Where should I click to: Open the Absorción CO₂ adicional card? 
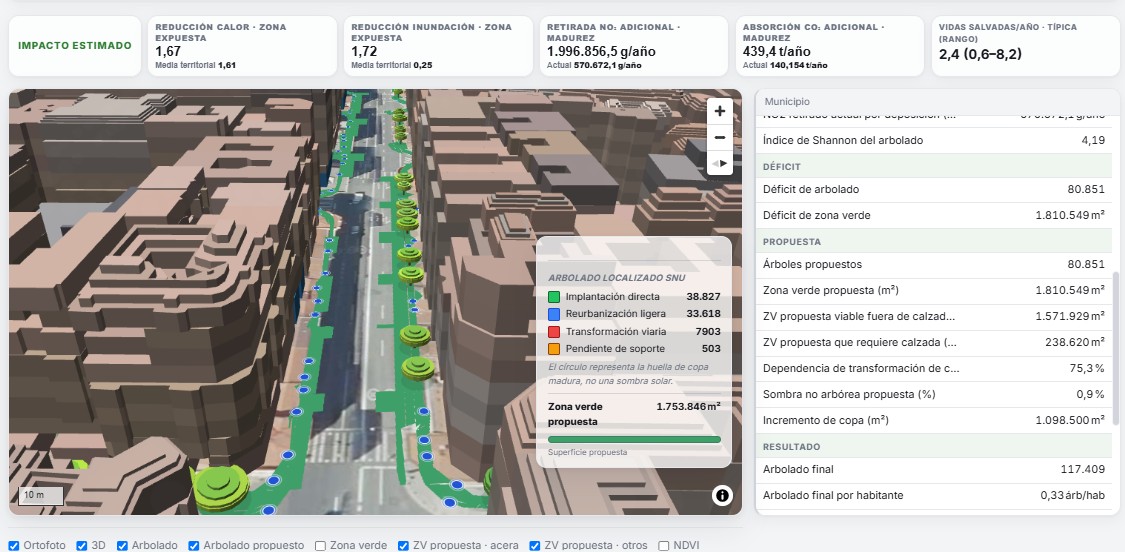(x=829, y=46)
